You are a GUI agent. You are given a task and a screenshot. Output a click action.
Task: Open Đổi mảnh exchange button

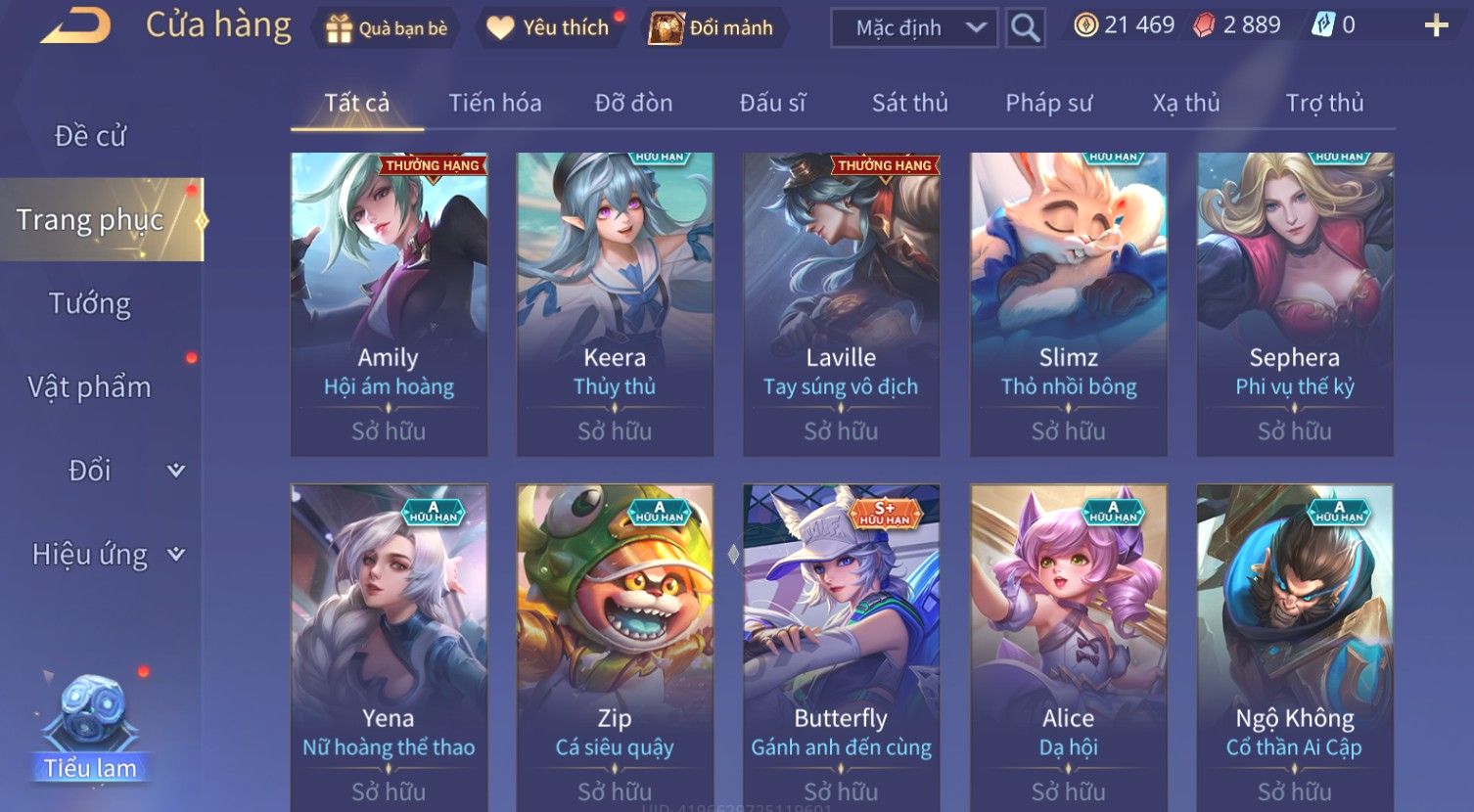point(714,27)
